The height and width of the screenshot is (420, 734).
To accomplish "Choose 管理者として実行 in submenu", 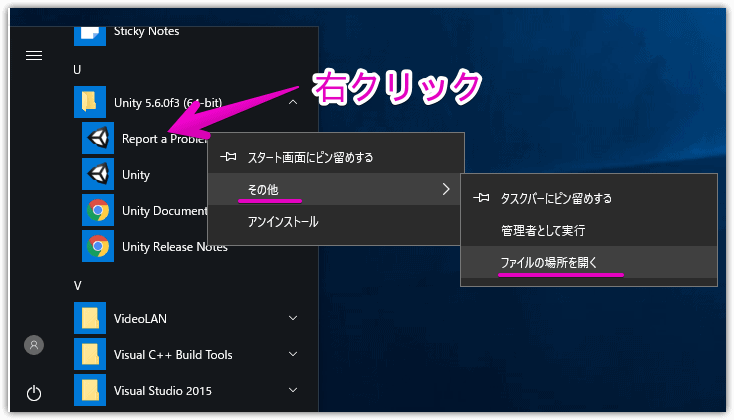I will click(589, 230).
